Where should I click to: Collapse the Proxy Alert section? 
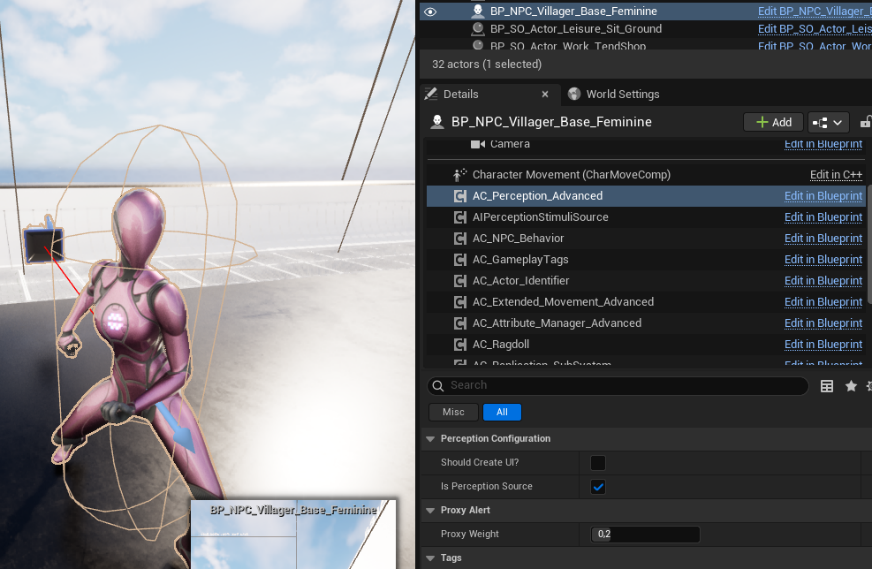(x=430, y=511)
